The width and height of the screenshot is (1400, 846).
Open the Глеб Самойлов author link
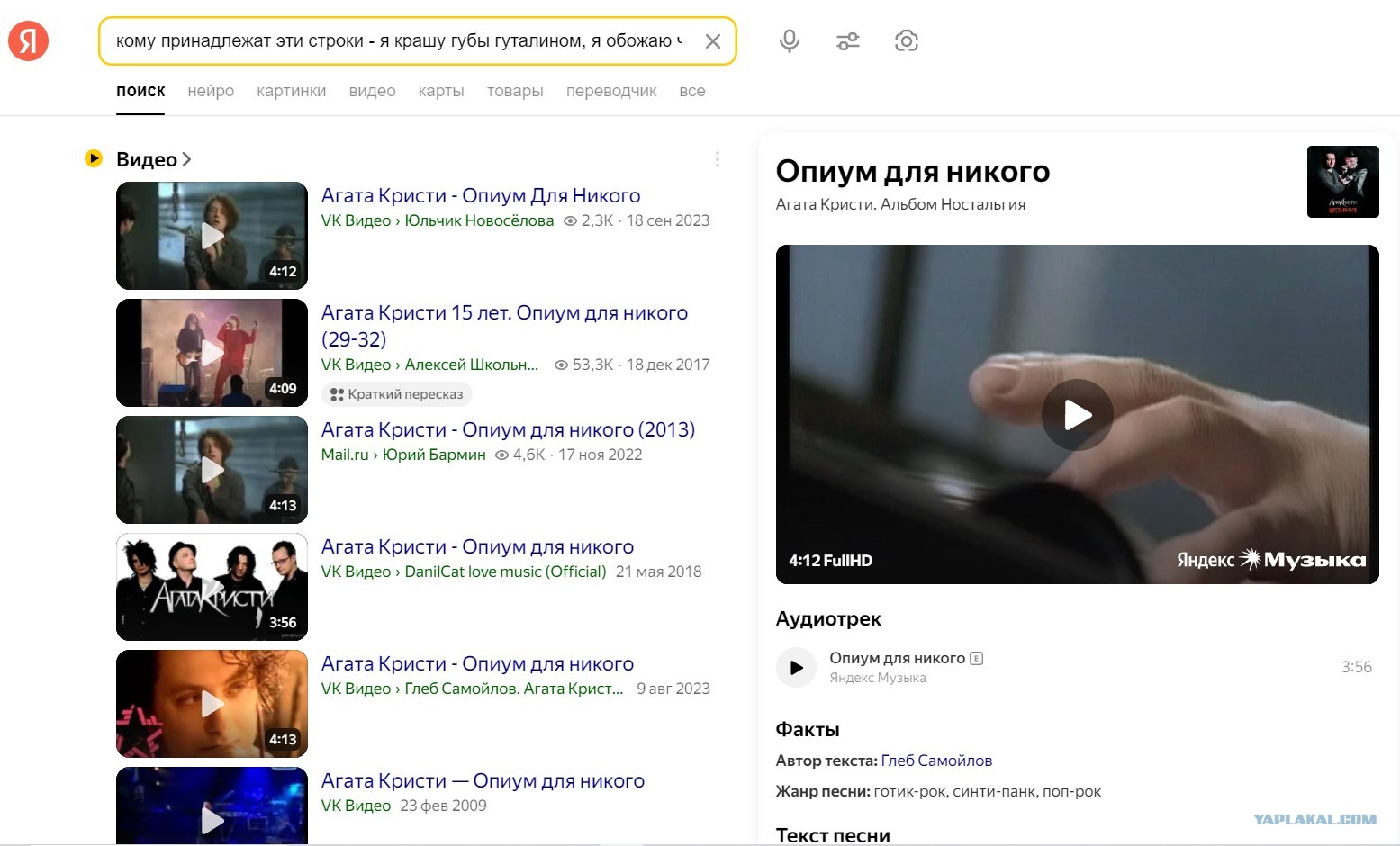936,760
